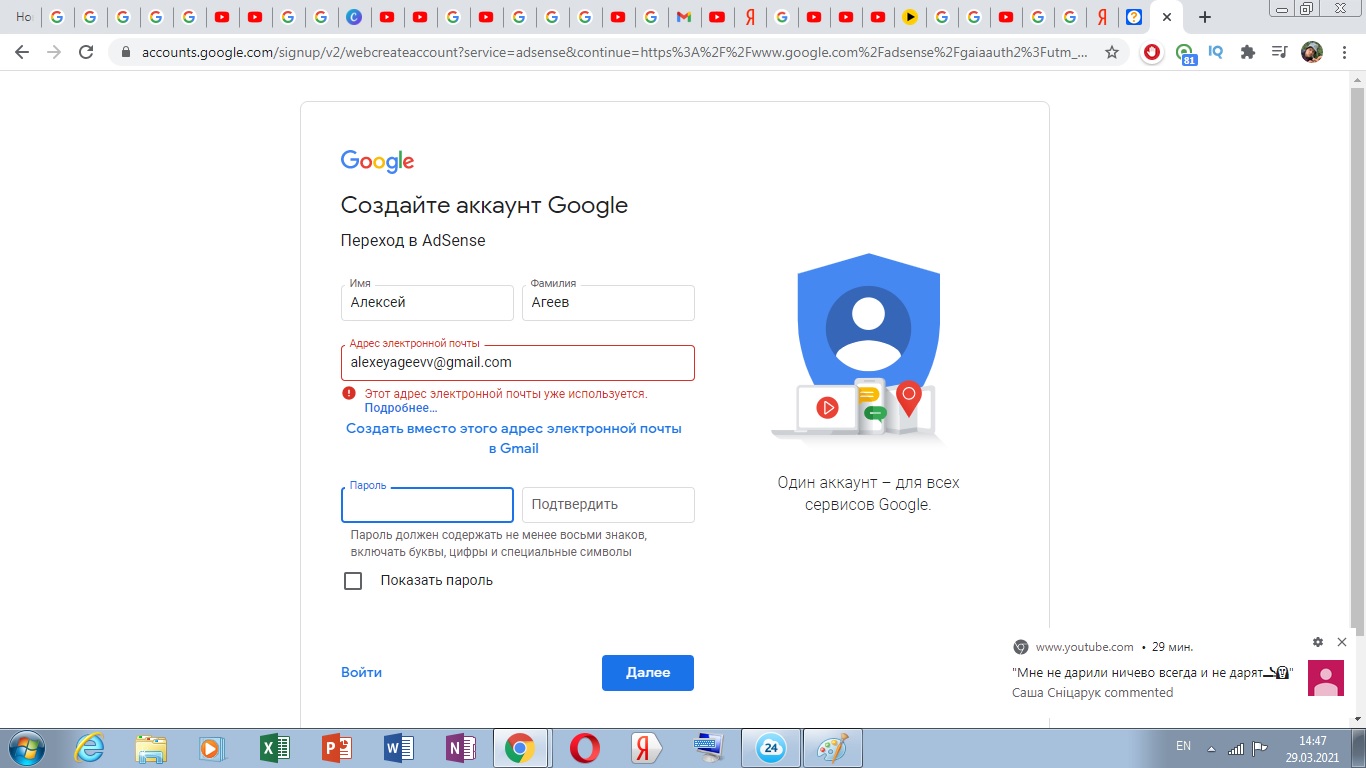1366x768 pixels.
Task: Click the Имя field containing Алексей
Action: [x=427, y=303]
